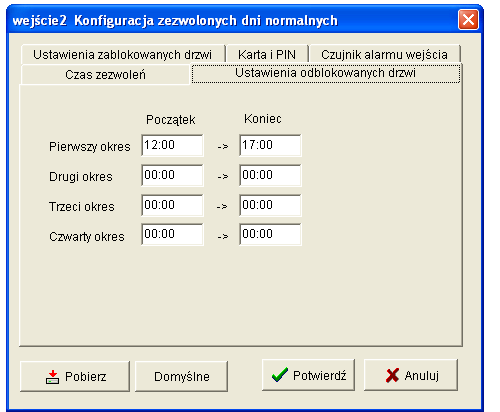Viewport: 500px width, 412px height.
Task: Click Pierwszy okres end time field 17:00
Action: (270, 145)
